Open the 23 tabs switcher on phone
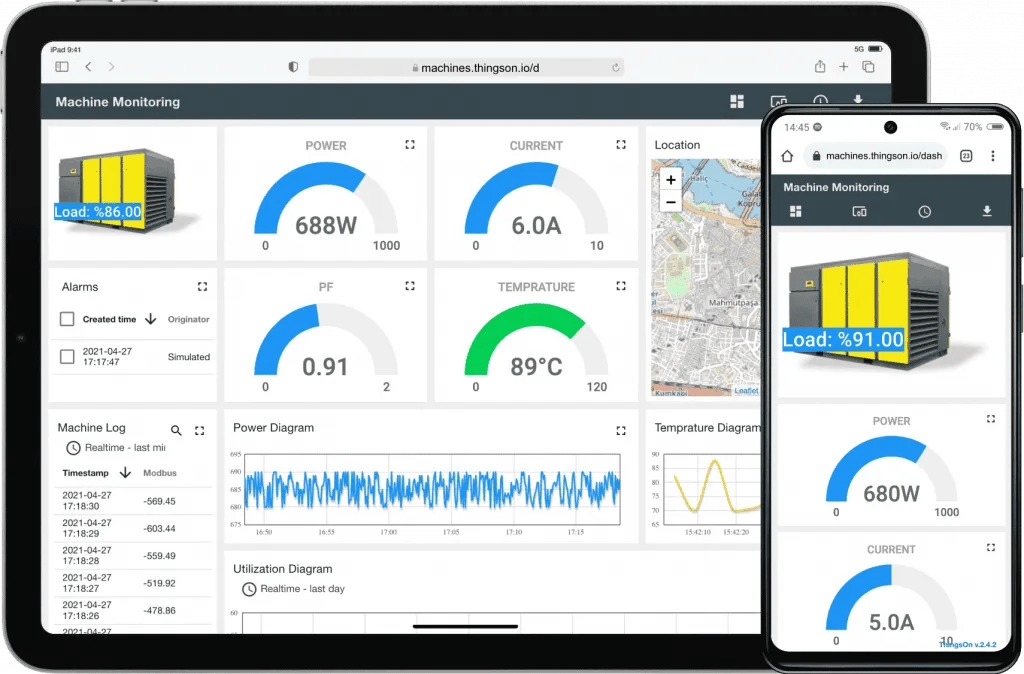The height and width of the screenshot is (674, 1024). pyautogui.click(x=966, y=156)
